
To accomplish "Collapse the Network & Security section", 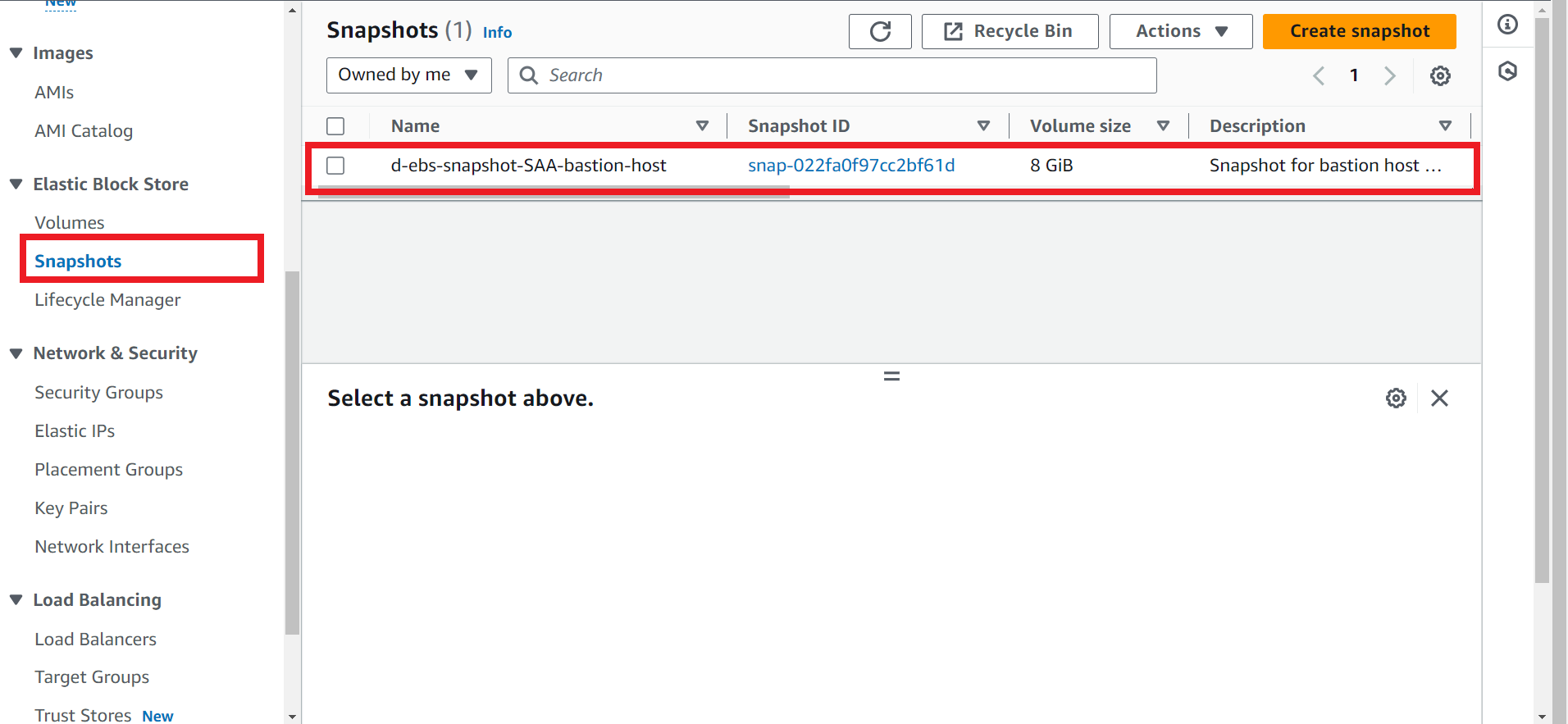I will 16,353.
